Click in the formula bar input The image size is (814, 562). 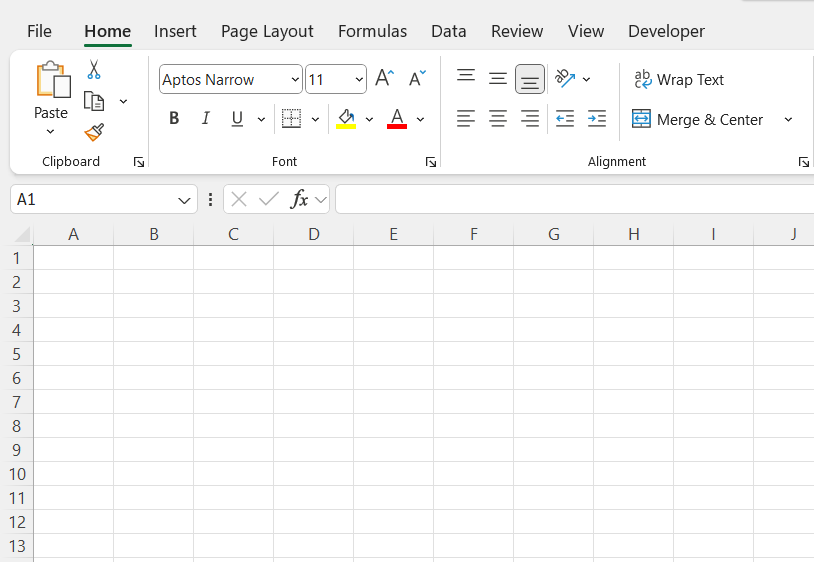click(x=574, y=199)
